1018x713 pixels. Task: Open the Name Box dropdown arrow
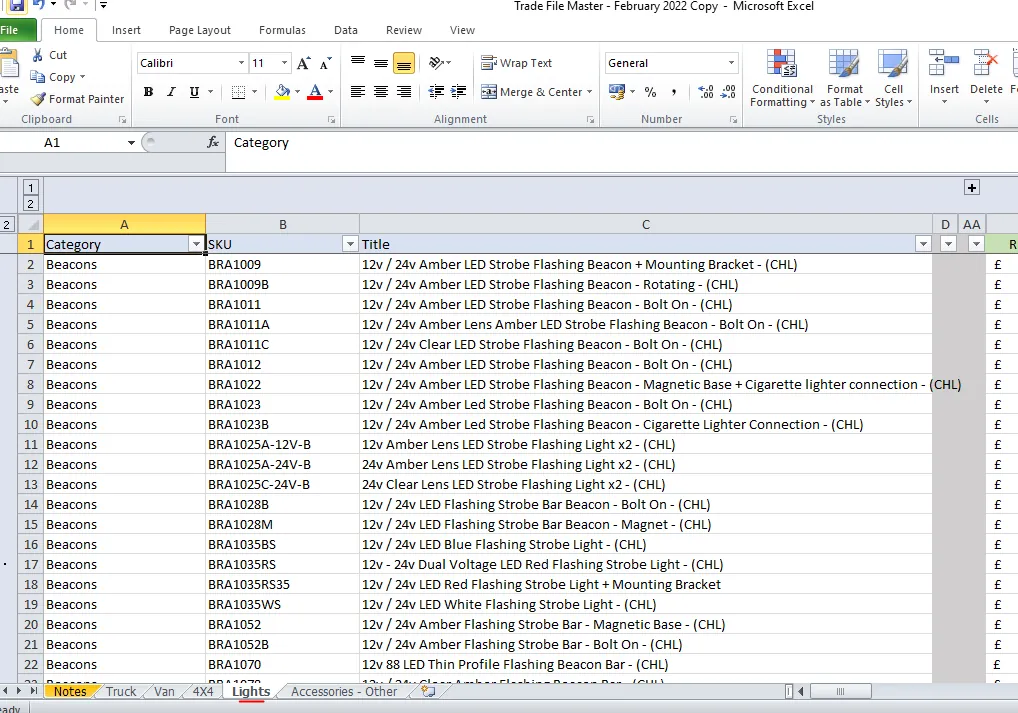pyautogui.click(x=131, y=142)
